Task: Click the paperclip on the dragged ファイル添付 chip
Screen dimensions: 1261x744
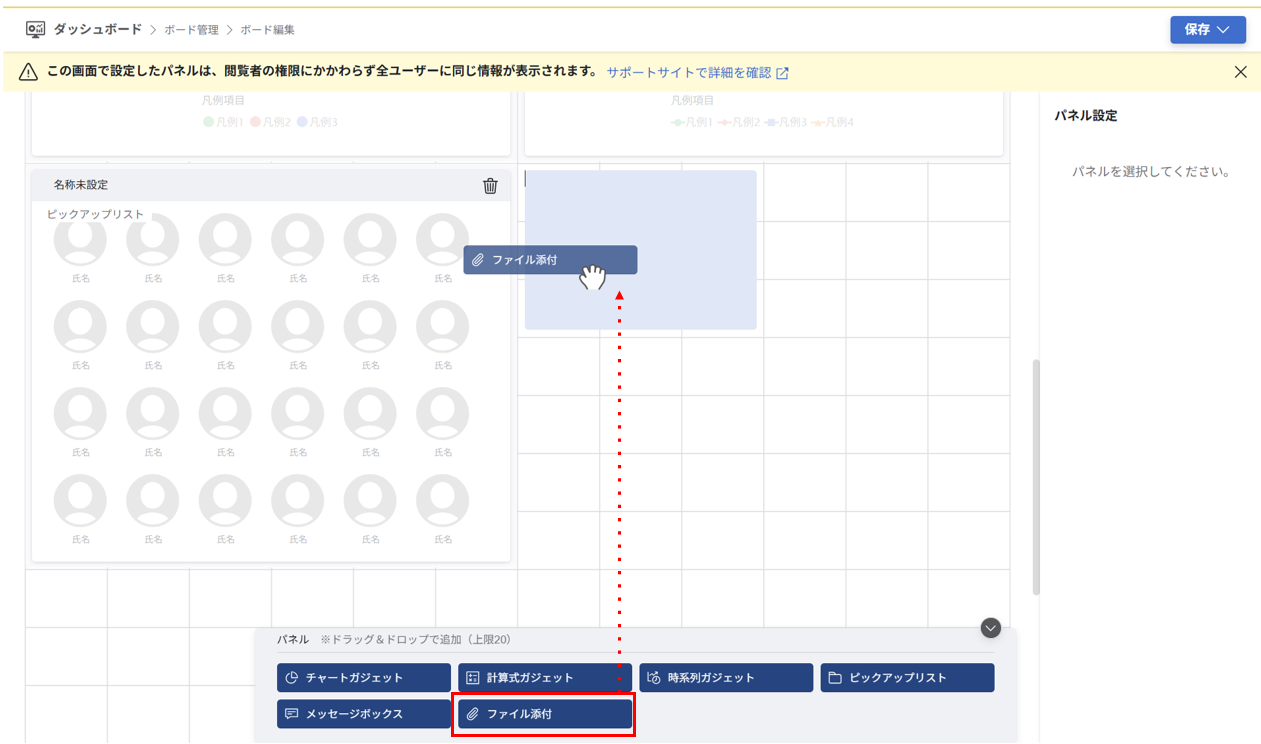Action: pyautogui.click(x=477, y=259)
